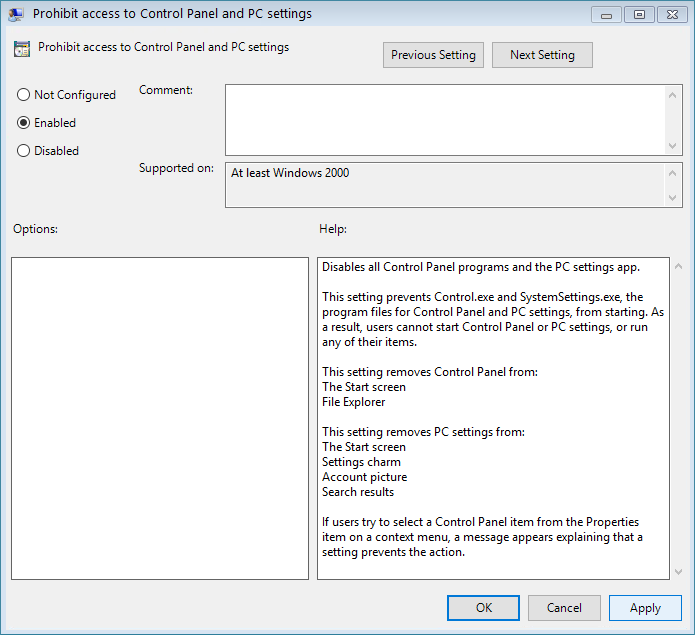Select the Not Configured radio button
The width and height of the screenshot is (695, 635).
24,95
